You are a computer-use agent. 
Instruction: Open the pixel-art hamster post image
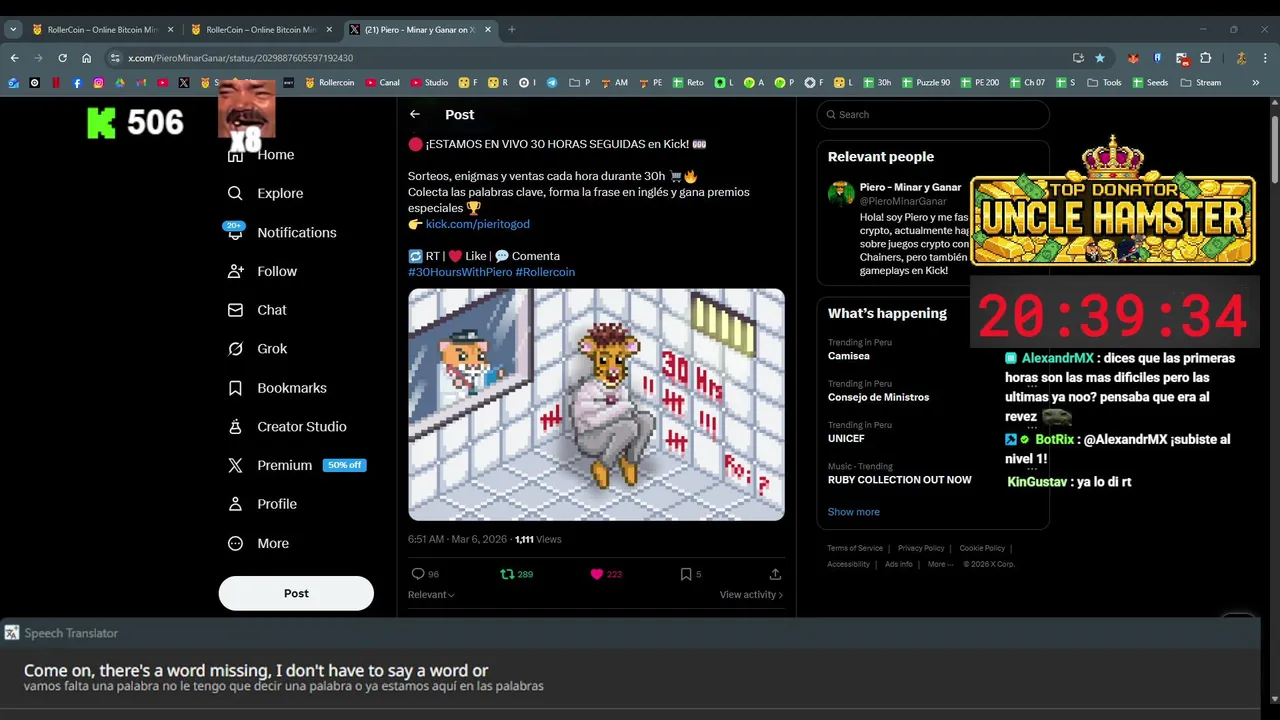pos(596,405)
